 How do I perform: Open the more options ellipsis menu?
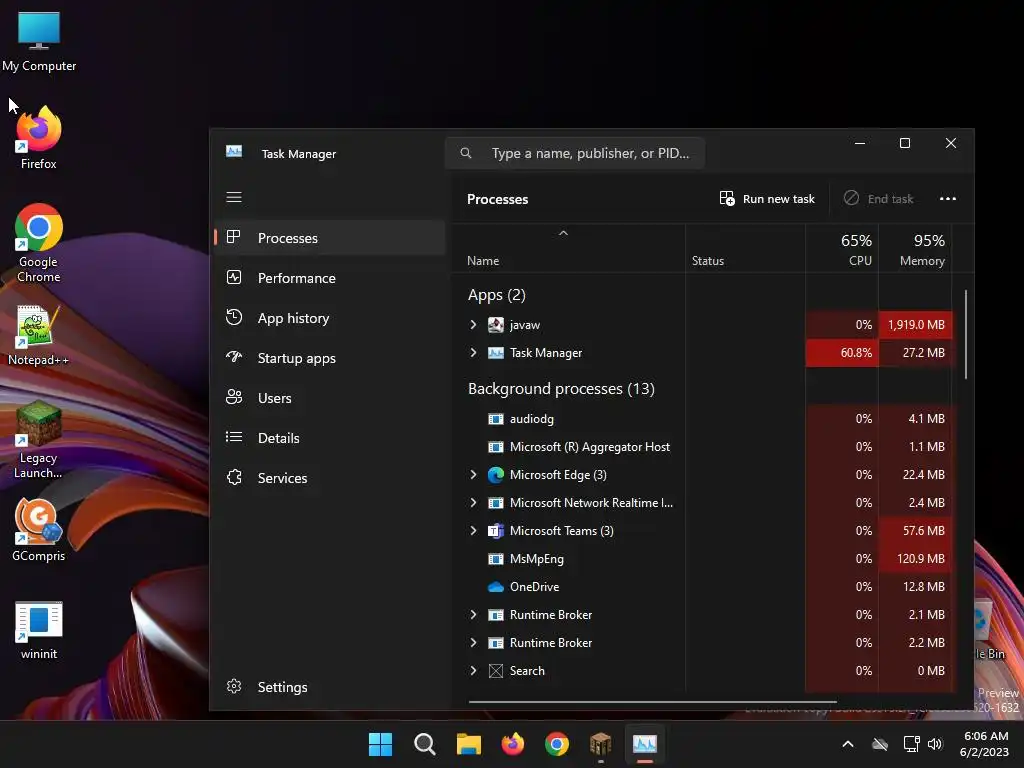948,199
